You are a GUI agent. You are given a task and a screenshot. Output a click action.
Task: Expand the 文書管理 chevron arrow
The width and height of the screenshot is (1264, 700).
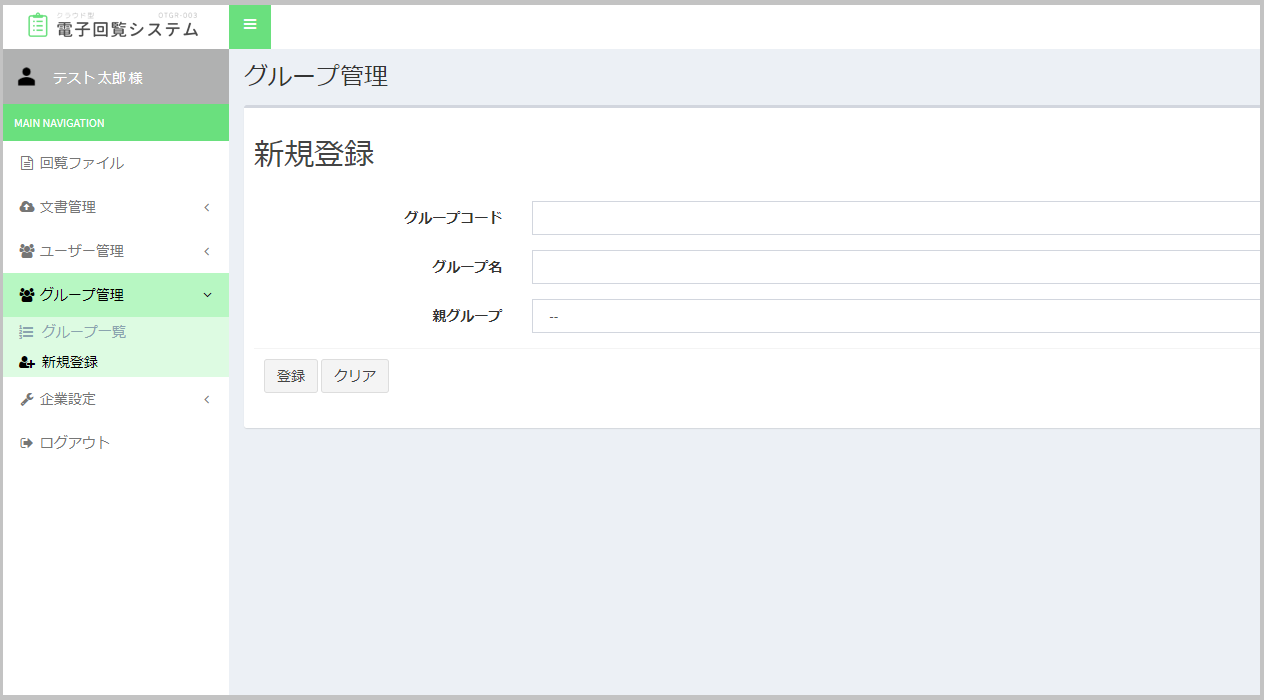(x=207, y=207)
